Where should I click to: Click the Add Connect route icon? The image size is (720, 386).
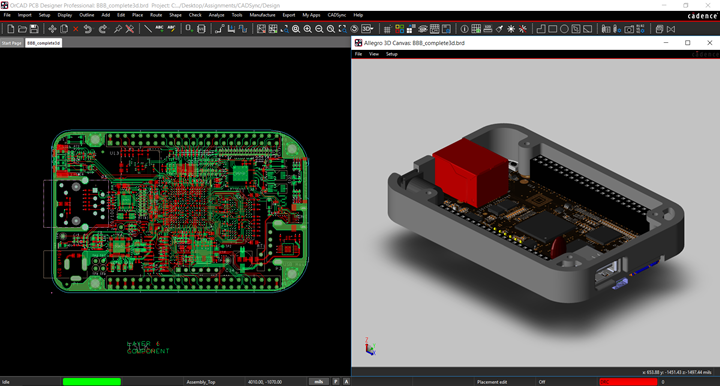[x=219, y=29]
